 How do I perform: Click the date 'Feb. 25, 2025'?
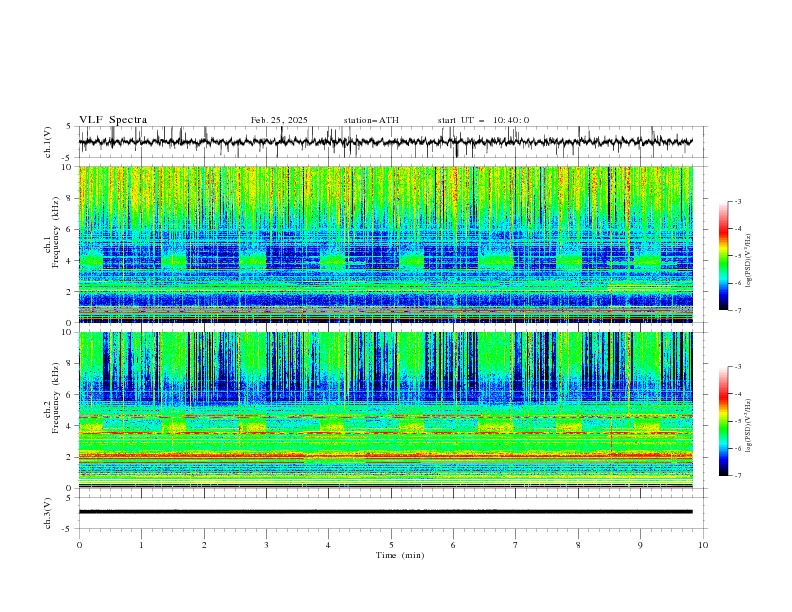(279, 120)
